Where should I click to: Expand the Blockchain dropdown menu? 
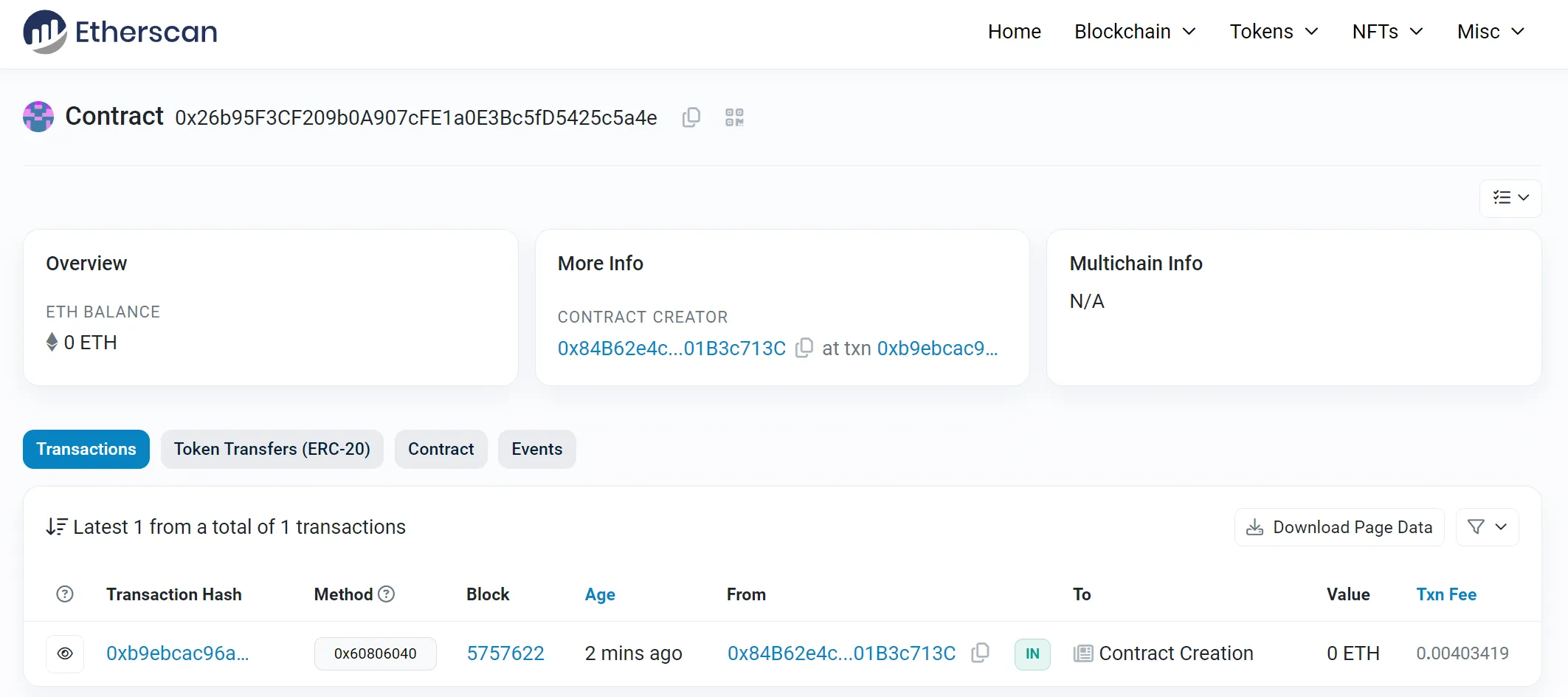(1134, 32)
